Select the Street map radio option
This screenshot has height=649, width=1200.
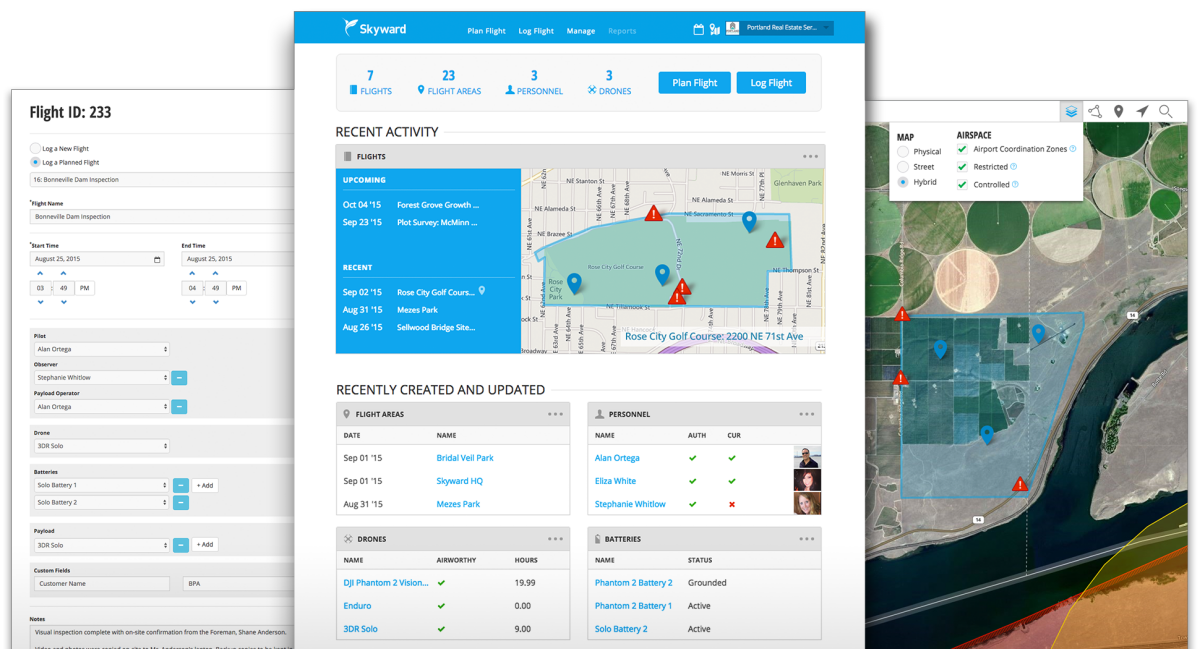(903, 167)
